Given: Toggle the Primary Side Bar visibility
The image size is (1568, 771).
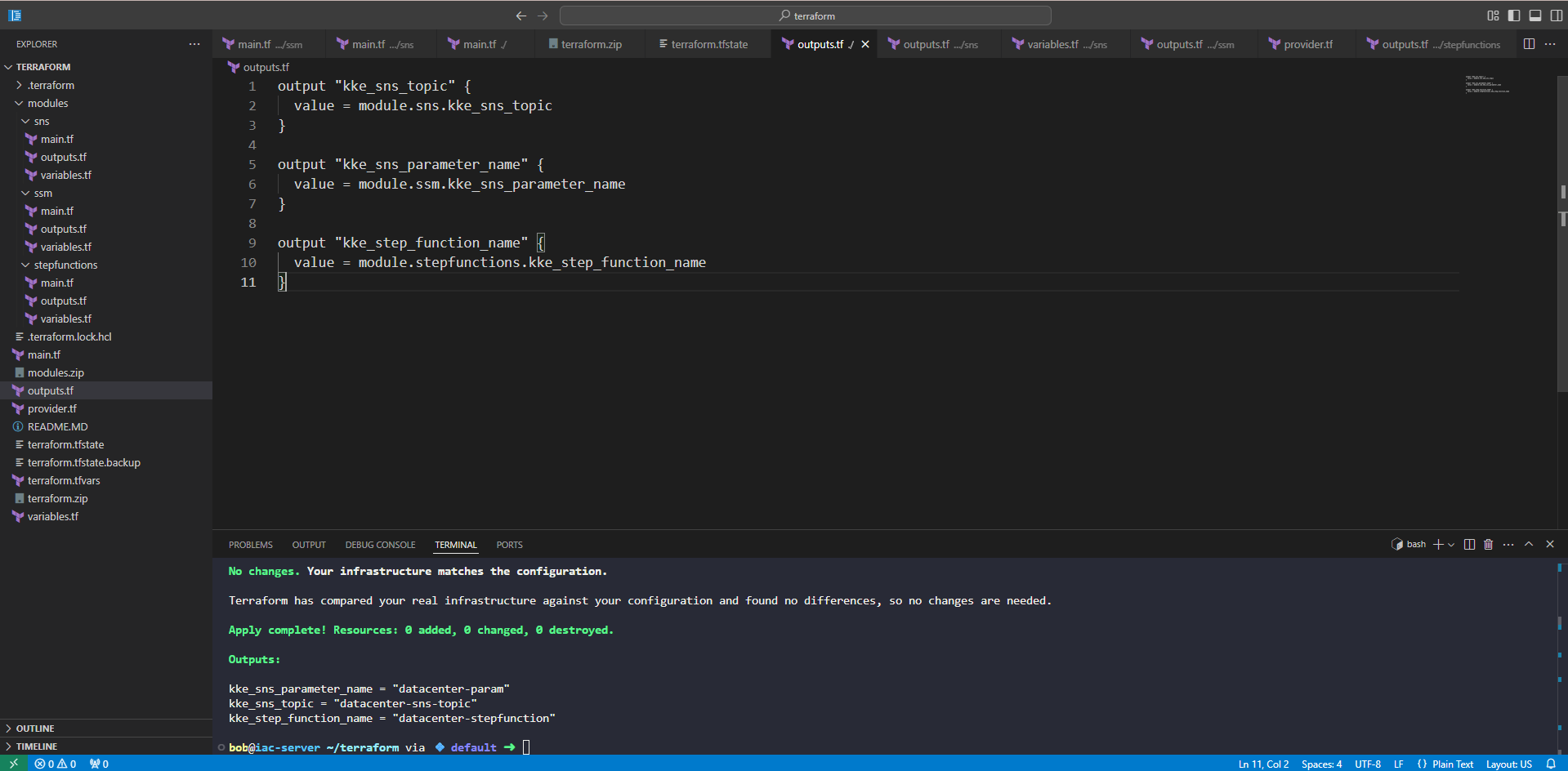Looking at the screenshot, I should pos(1514,16).
